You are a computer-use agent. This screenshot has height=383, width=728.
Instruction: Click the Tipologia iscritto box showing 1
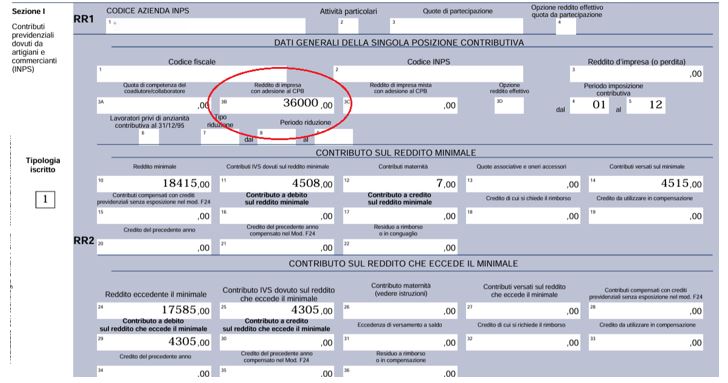(x=45, y=200)
